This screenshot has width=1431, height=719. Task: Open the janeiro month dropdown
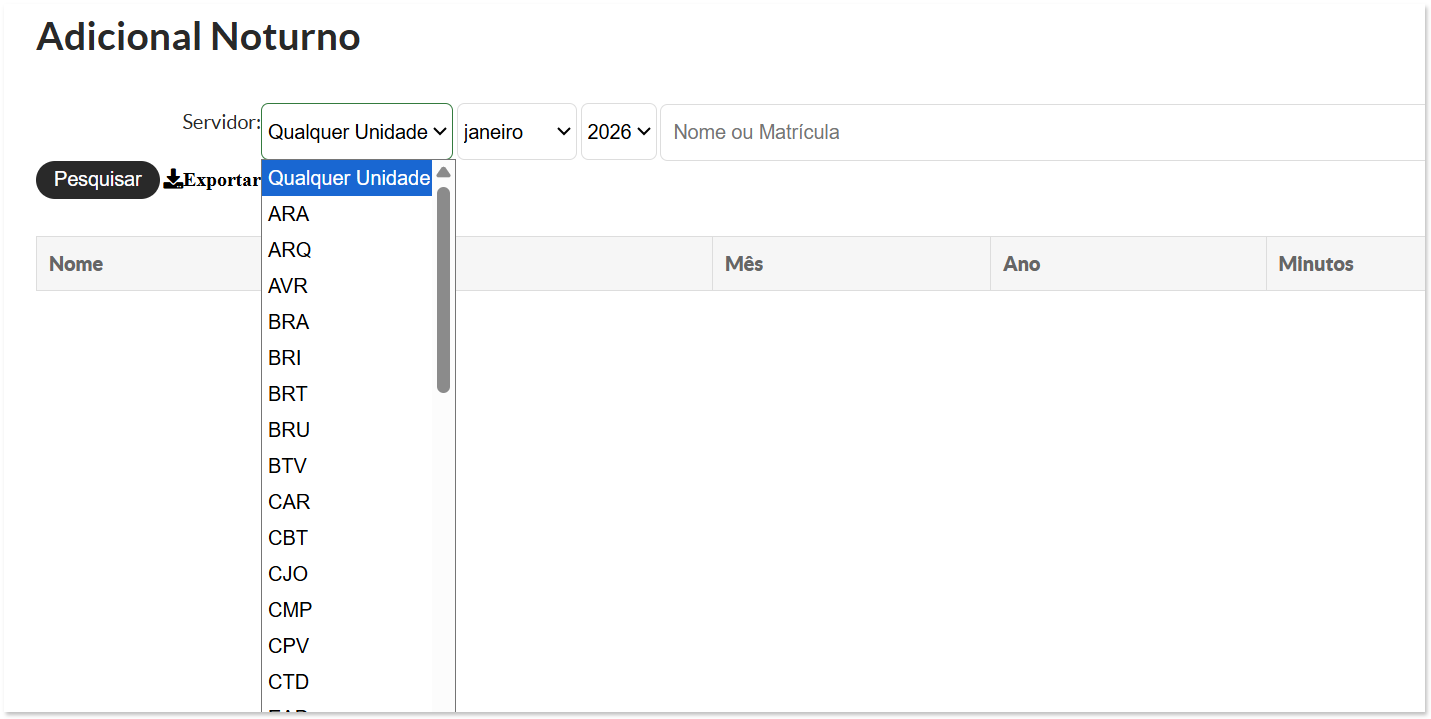516,132
